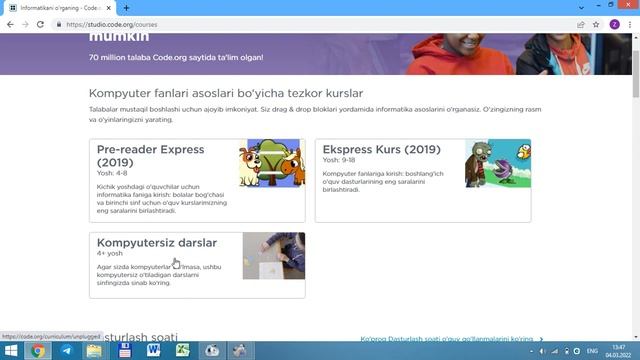Viewport: 640px width, 360px height.
Task: Click the text Yosh: 4-8
Action: (112, 173)
